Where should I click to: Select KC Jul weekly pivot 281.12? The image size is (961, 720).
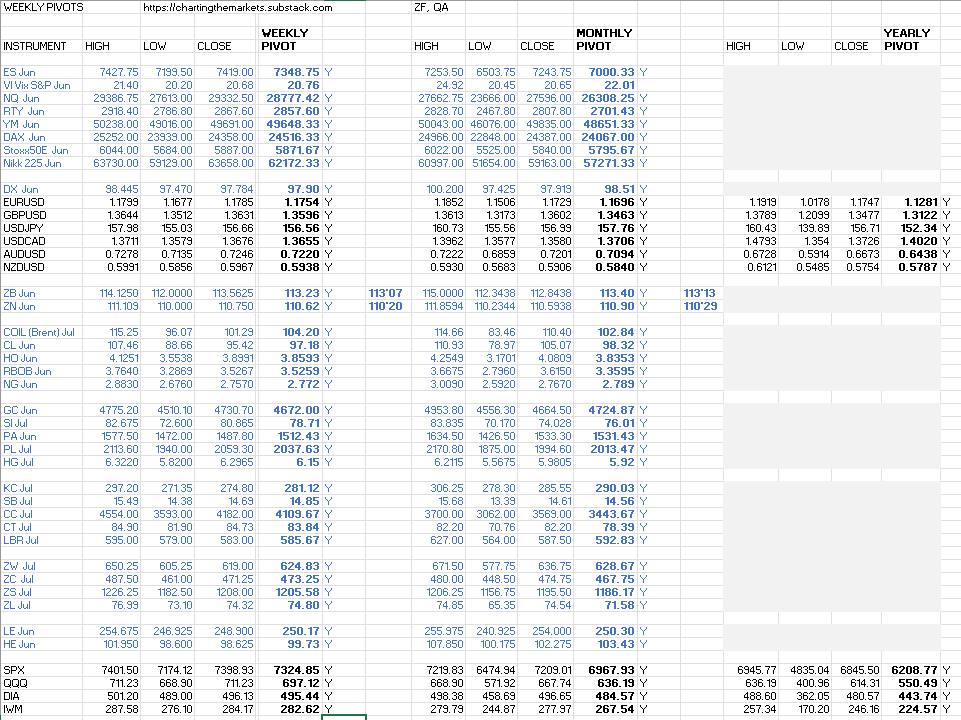click(x=302, y=488)
